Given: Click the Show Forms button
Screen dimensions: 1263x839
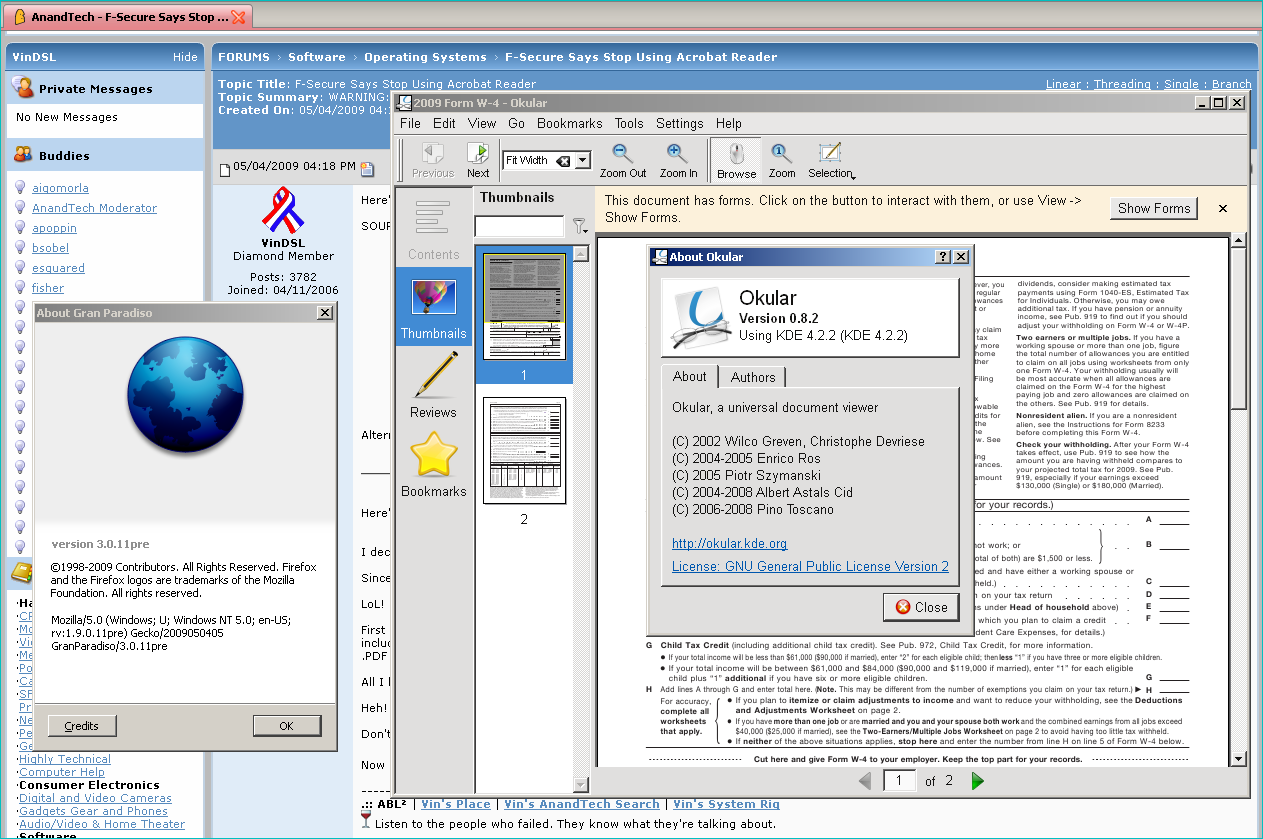Looking at the screenshot, I should [x=1154, y=208].
